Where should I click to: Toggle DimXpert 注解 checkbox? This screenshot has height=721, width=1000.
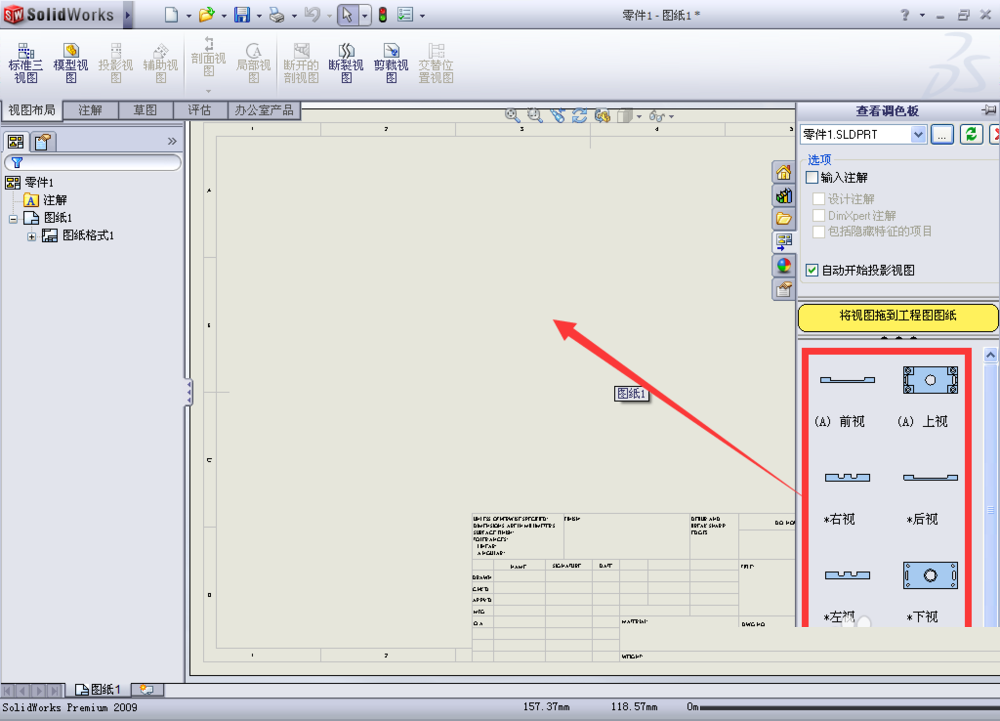[x=819, y=215]
